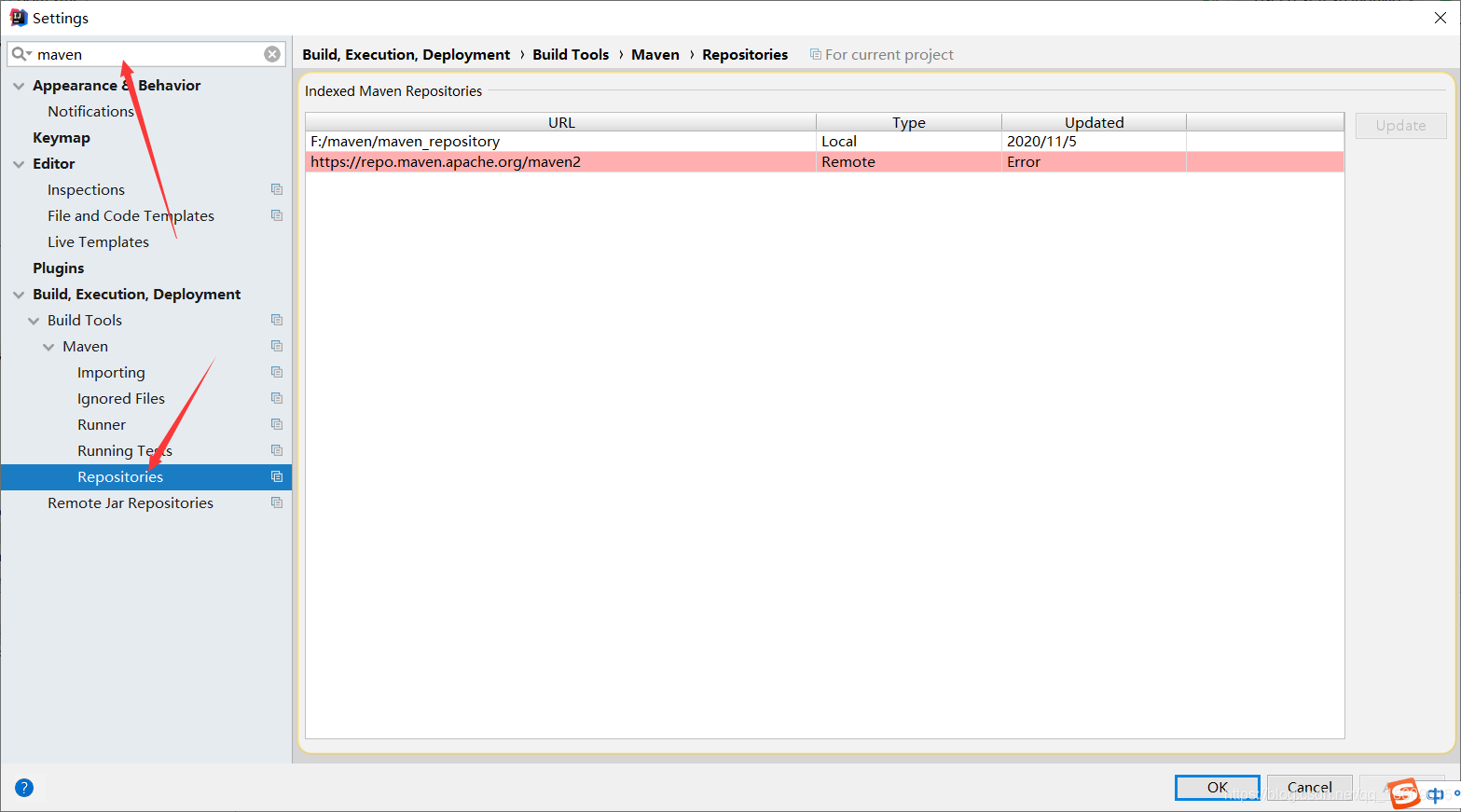Click project-level icon next to Maven
This screenshot has height=812, width=1461.
[x=277, y=346]
